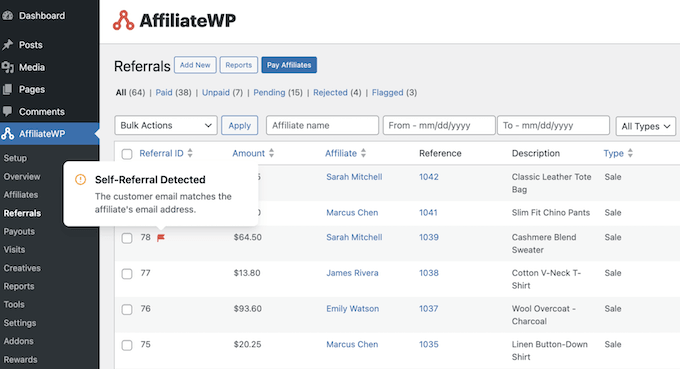Filter referrals by Rejected status
The width and height of the screenshot is (680, 369).
click(330, 92)
